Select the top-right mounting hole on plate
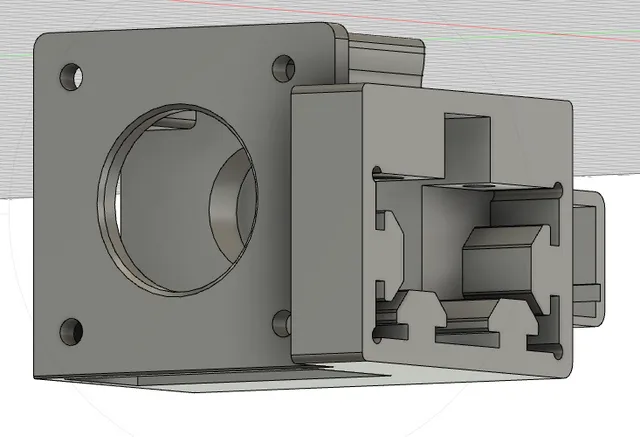 [283, 68]
